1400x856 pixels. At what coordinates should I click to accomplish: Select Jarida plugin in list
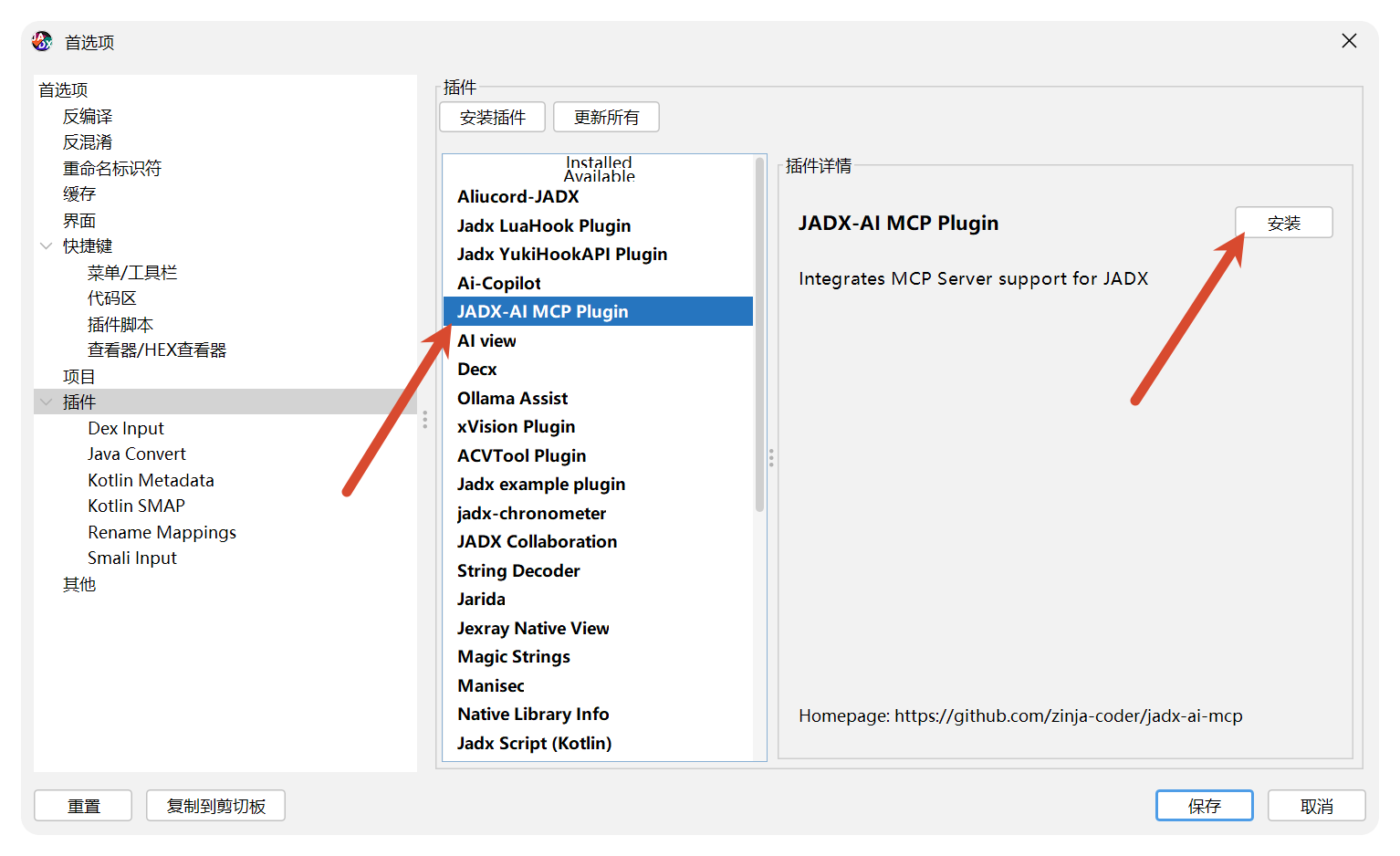tap(598, 600)
